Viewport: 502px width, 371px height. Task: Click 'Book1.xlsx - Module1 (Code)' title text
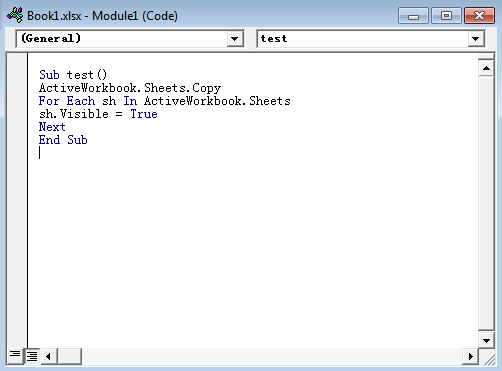[x=102, y=16]
